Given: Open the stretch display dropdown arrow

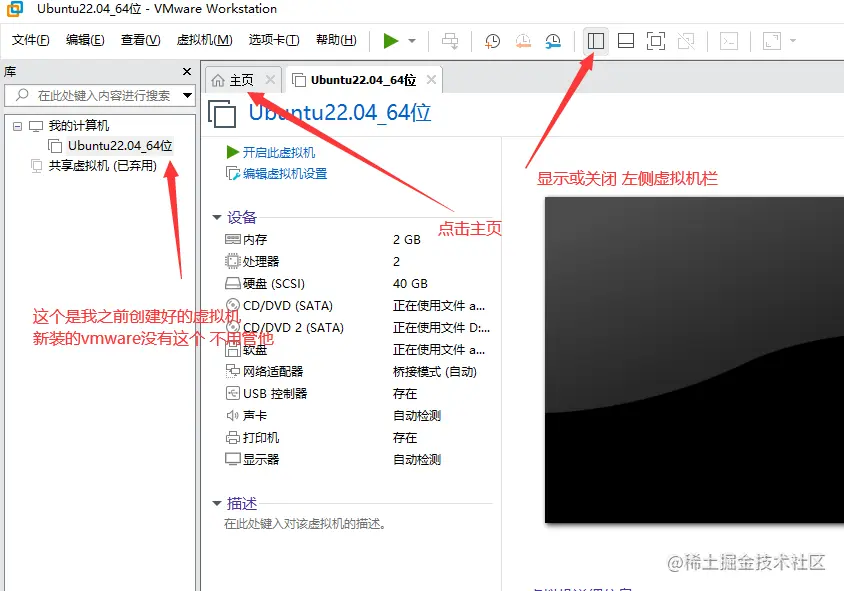Looking at the screenshot, I should click(x=792, y=41).
